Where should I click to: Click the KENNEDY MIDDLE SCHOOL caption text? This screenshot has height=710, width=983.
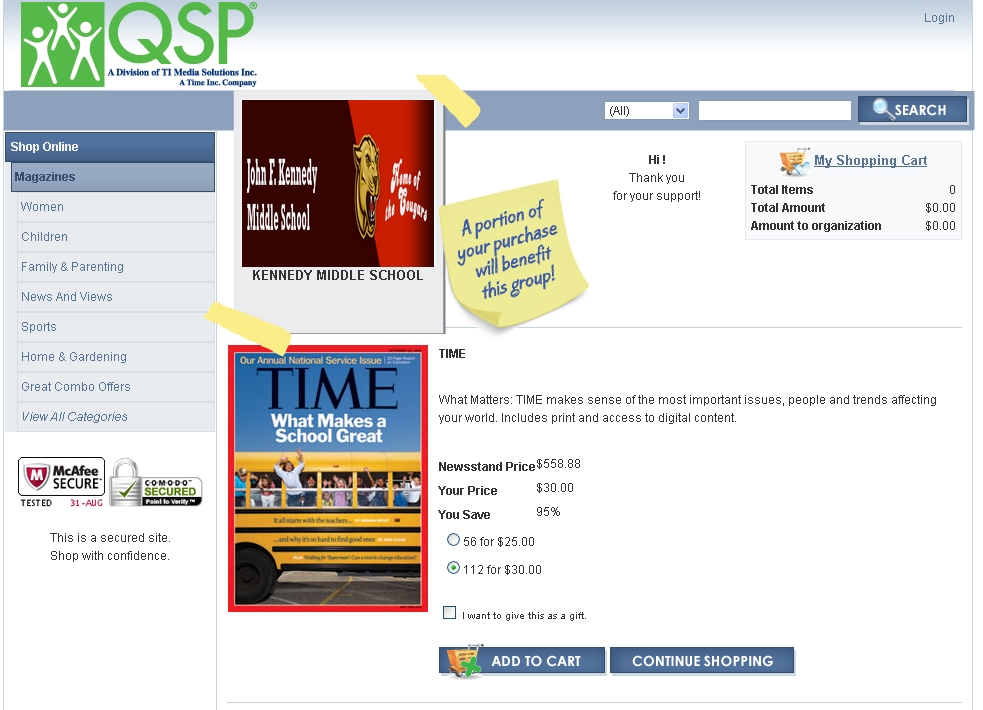(337, 275)
